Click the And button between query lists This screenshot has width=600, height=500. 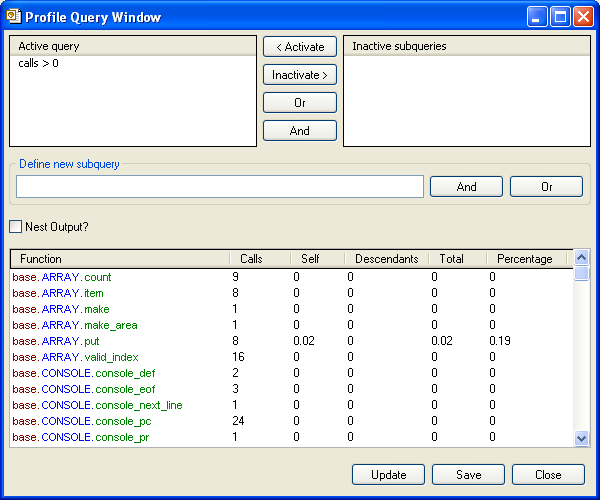(x=300, y=131)
